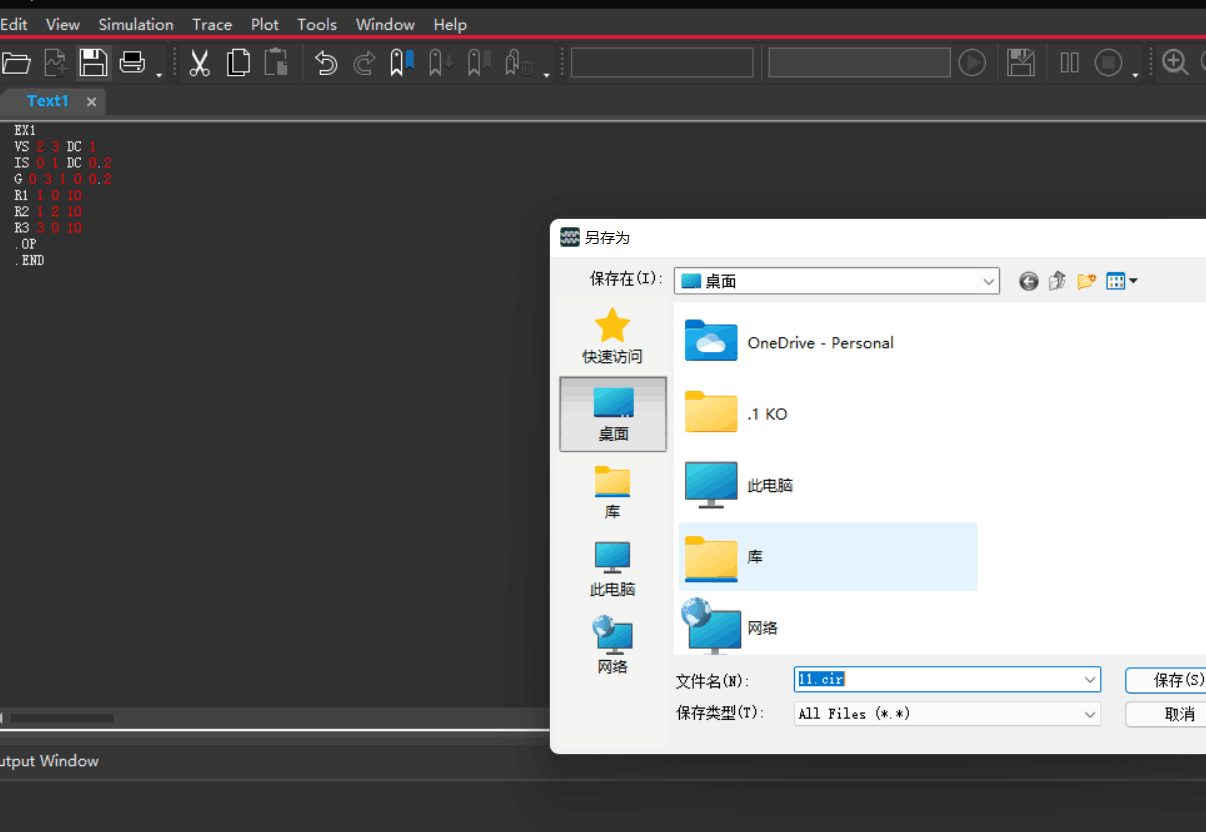Click the Save floppy disk icon

[x=93, y=63]
